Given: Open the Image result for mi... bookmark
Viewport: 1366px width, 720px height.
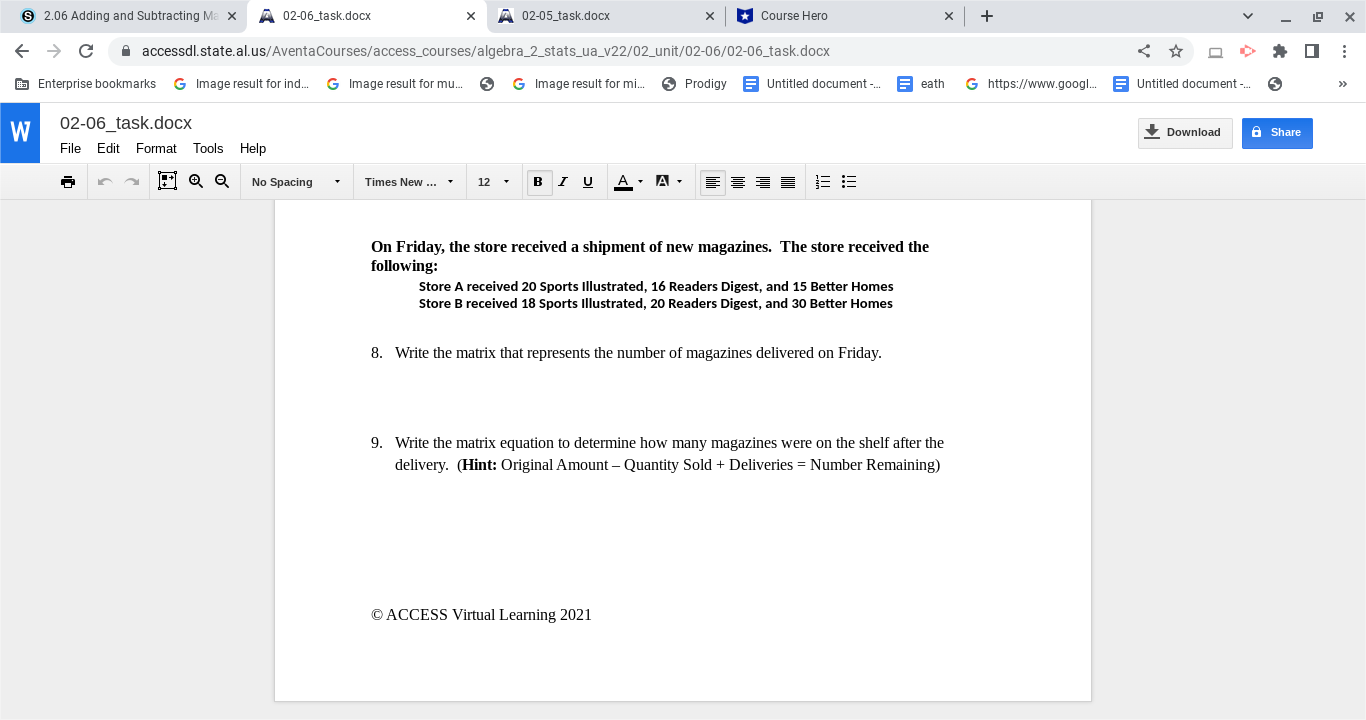Looking at the screenshot, I should 580,84.
